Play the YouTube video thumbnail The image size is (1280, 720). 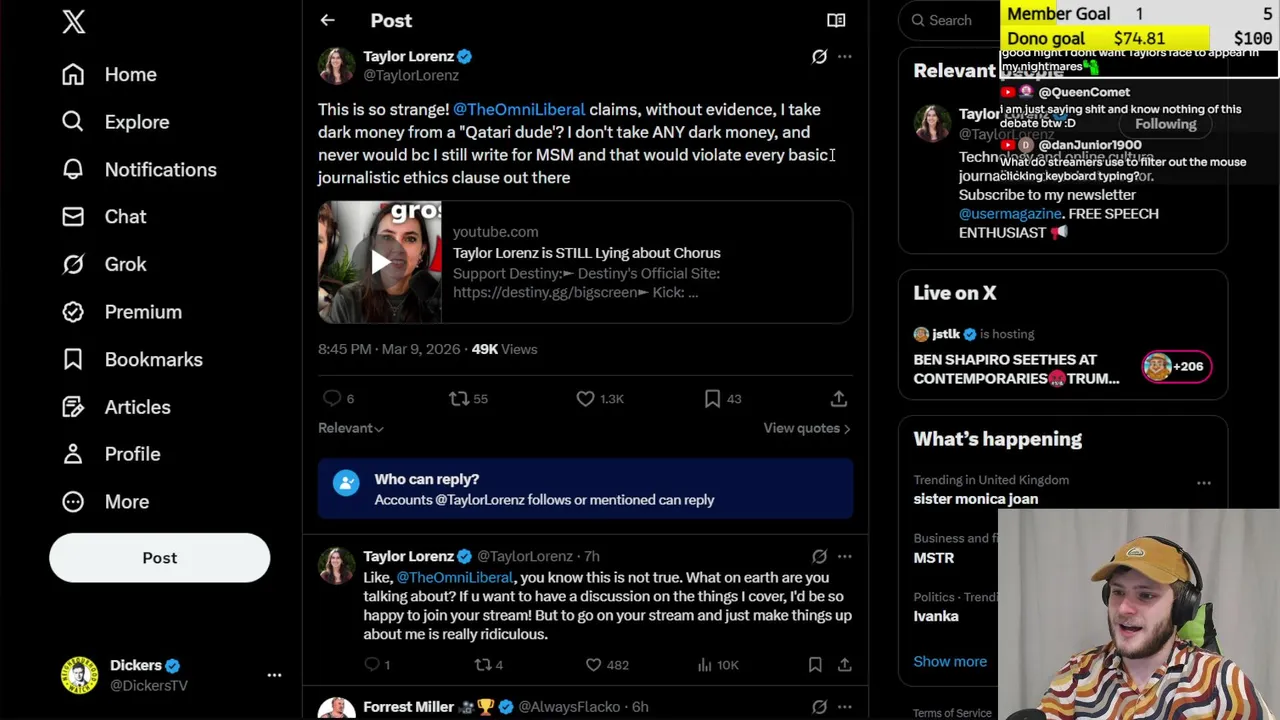380,263
